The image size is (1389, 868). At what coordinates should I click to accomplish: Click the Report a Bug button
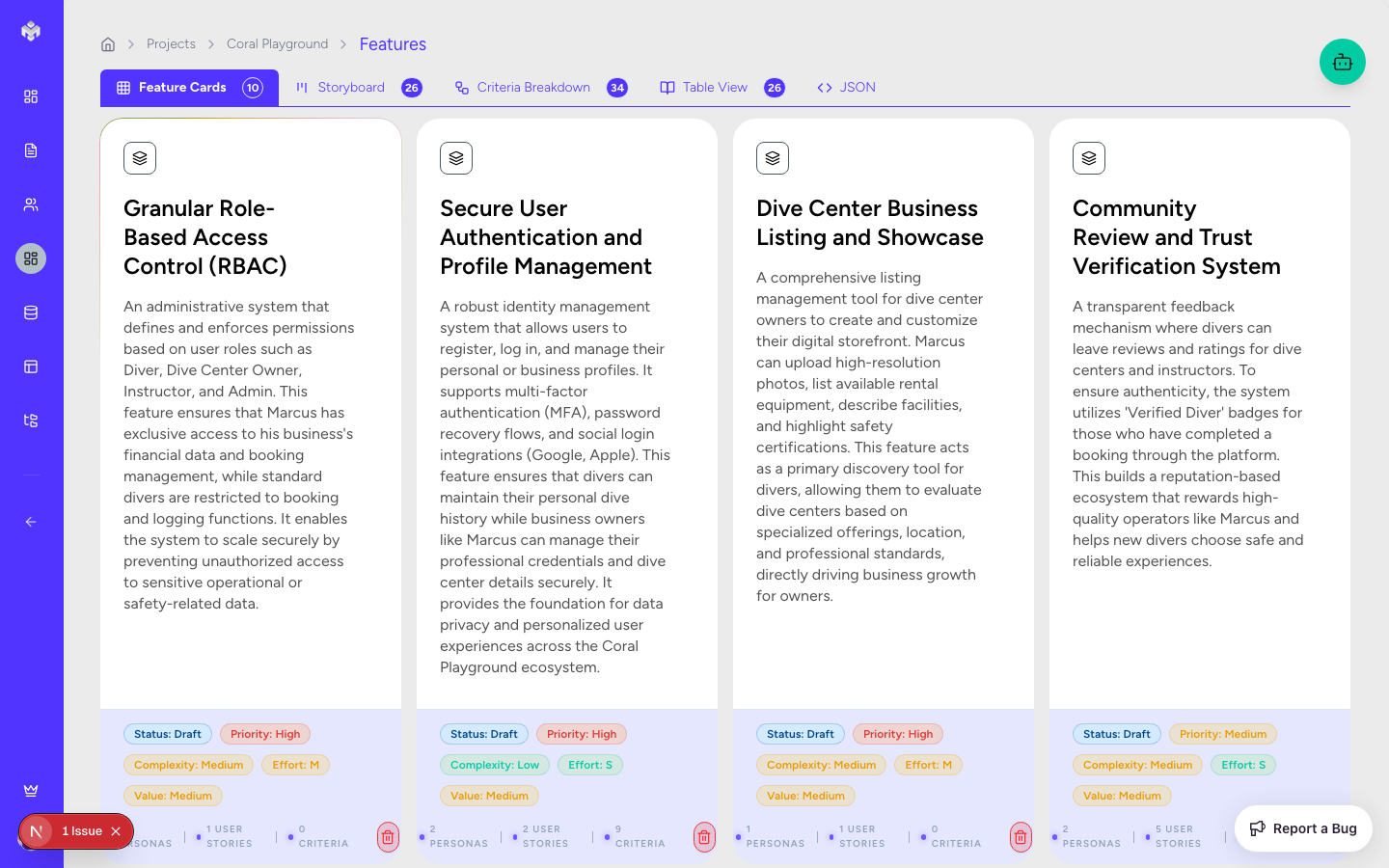[1303, 828]
